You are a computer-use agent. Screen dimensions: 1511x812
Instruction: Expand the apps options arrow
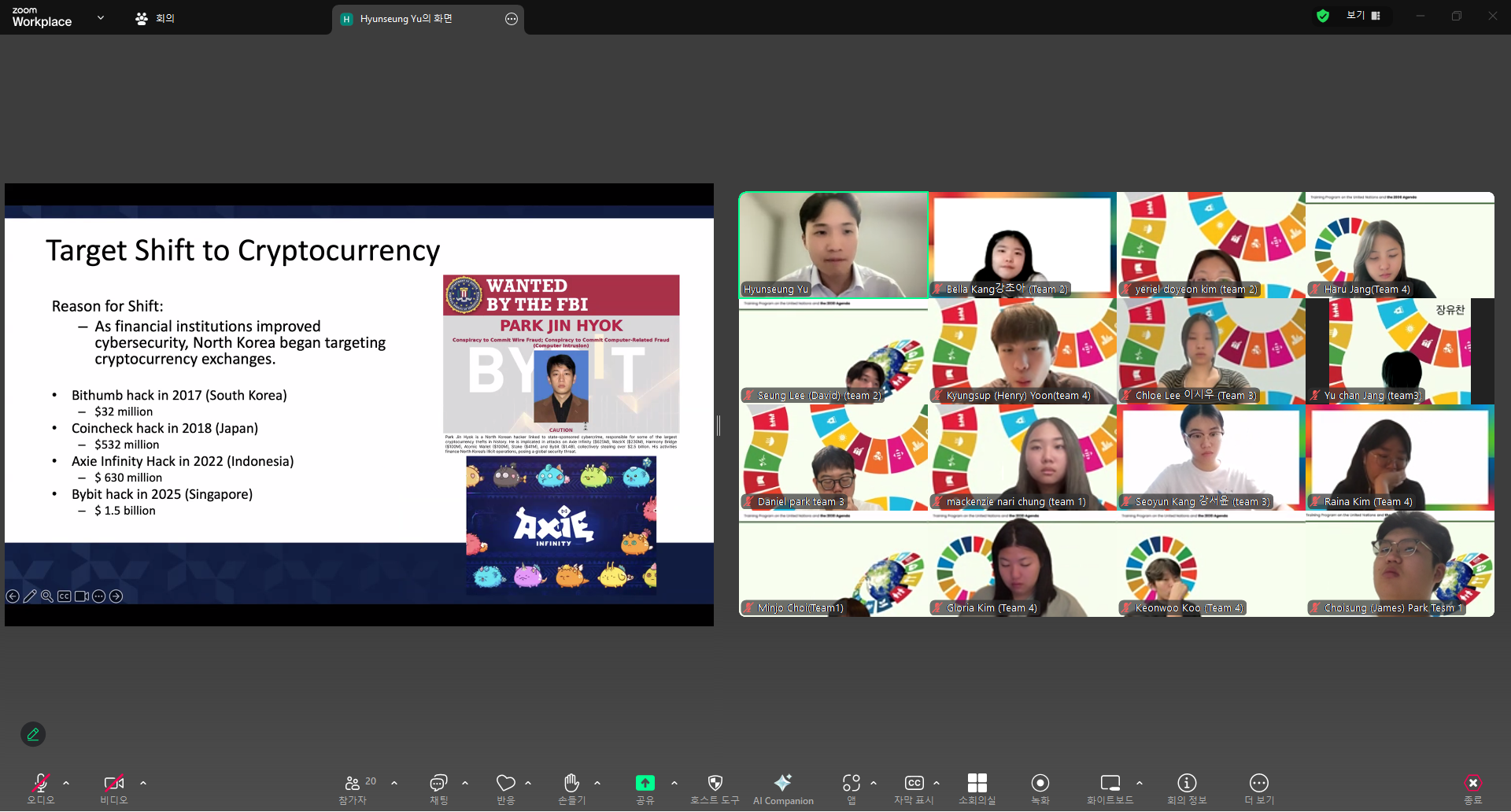pos(874,783)
